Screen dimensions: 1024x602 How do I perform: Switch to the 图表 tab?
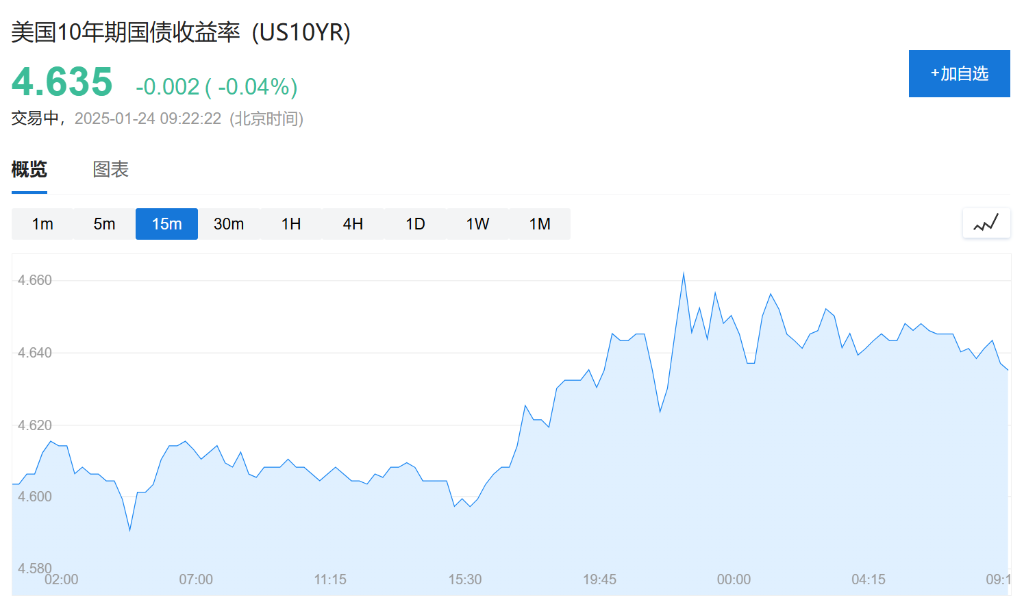(111, 170)
